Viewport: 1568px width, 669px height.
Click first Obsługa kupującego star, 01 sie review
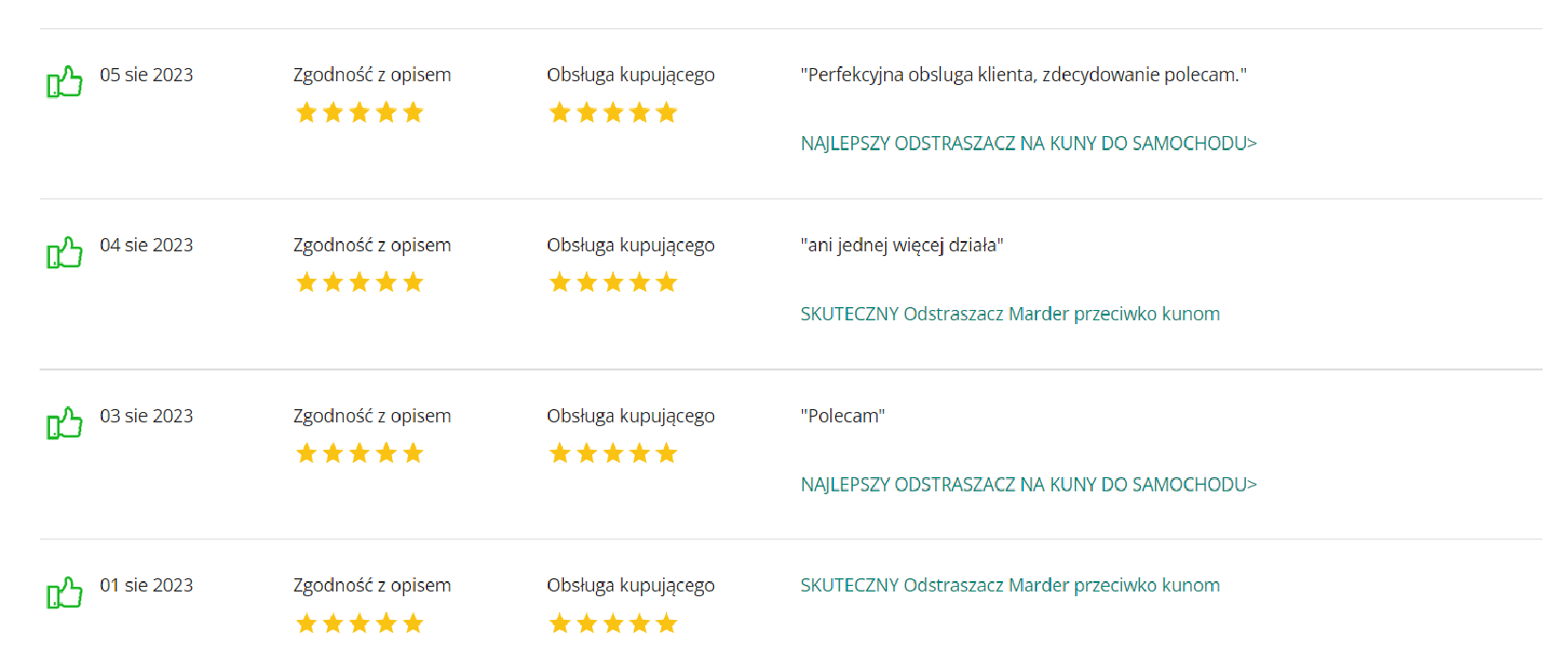point(560,623)
